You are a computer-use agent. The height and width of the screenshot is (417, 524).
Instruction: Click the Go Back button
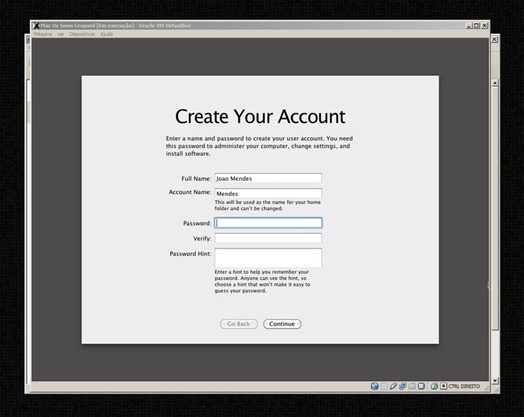(239, 324)
